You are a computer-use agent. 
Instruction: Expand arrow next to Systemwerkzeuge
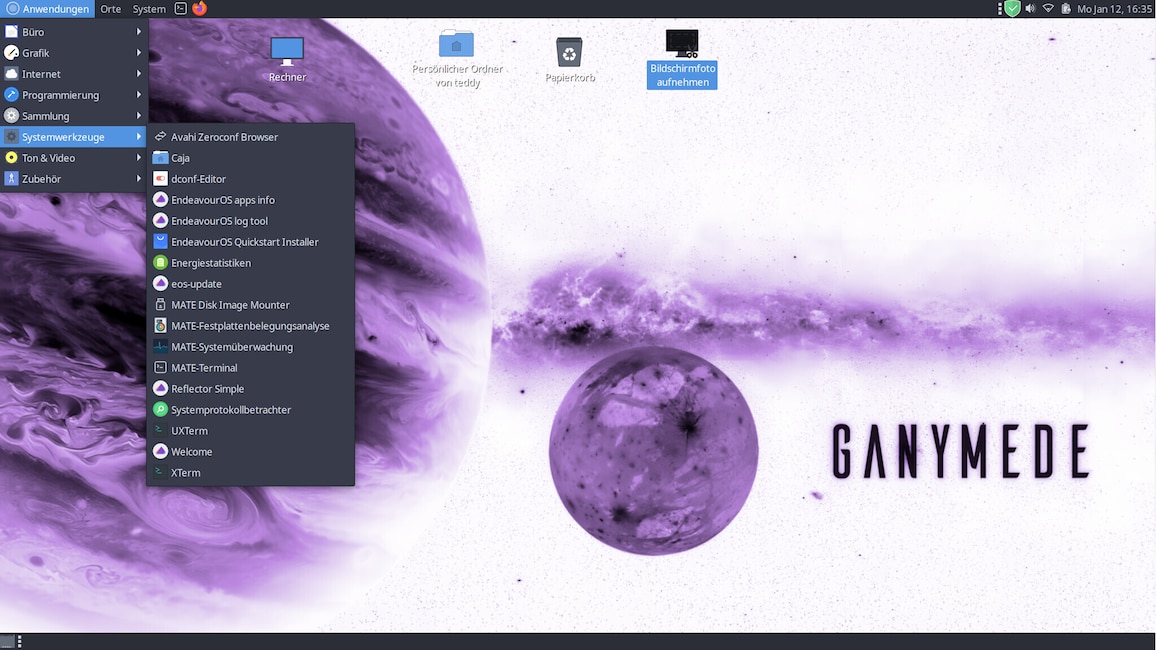(139, 137)
